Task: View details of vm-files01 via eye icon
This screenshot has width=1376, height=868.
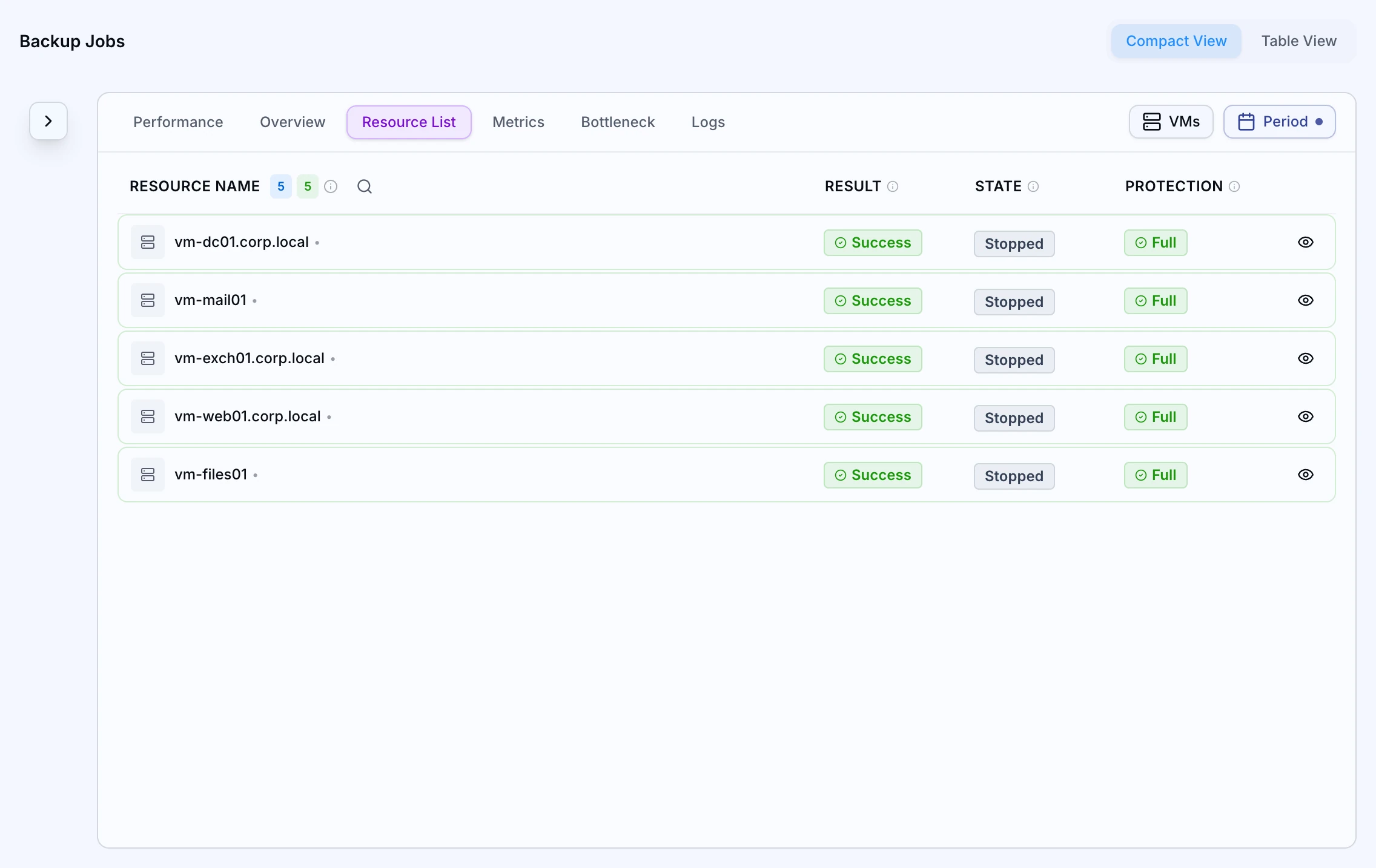Action: [x=1306, y=475]
